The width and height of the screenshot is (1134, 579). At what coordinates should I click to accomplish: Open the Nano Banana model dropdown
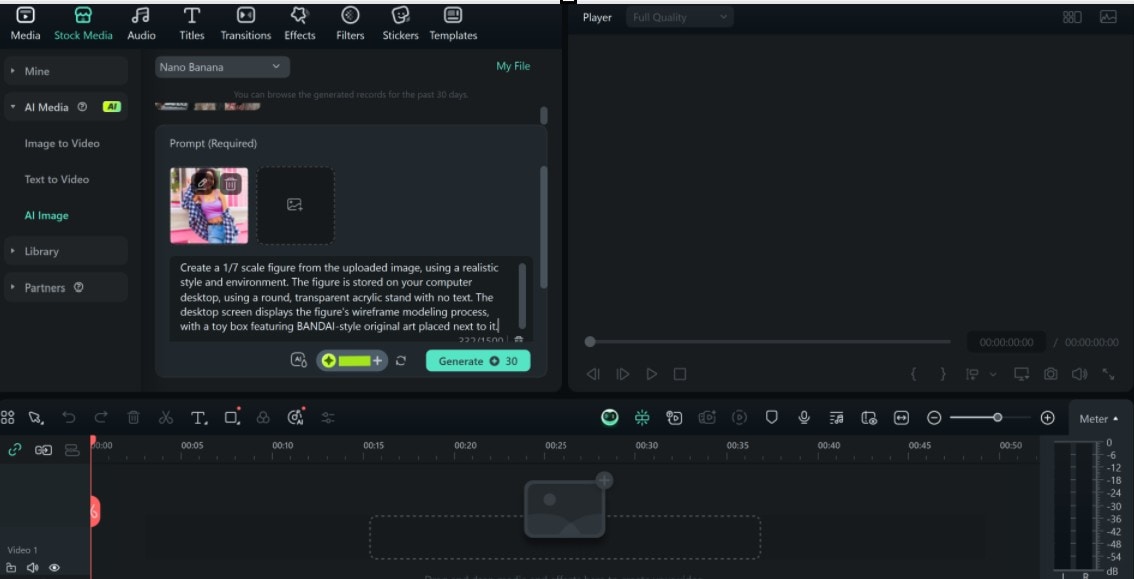(222, 67)
